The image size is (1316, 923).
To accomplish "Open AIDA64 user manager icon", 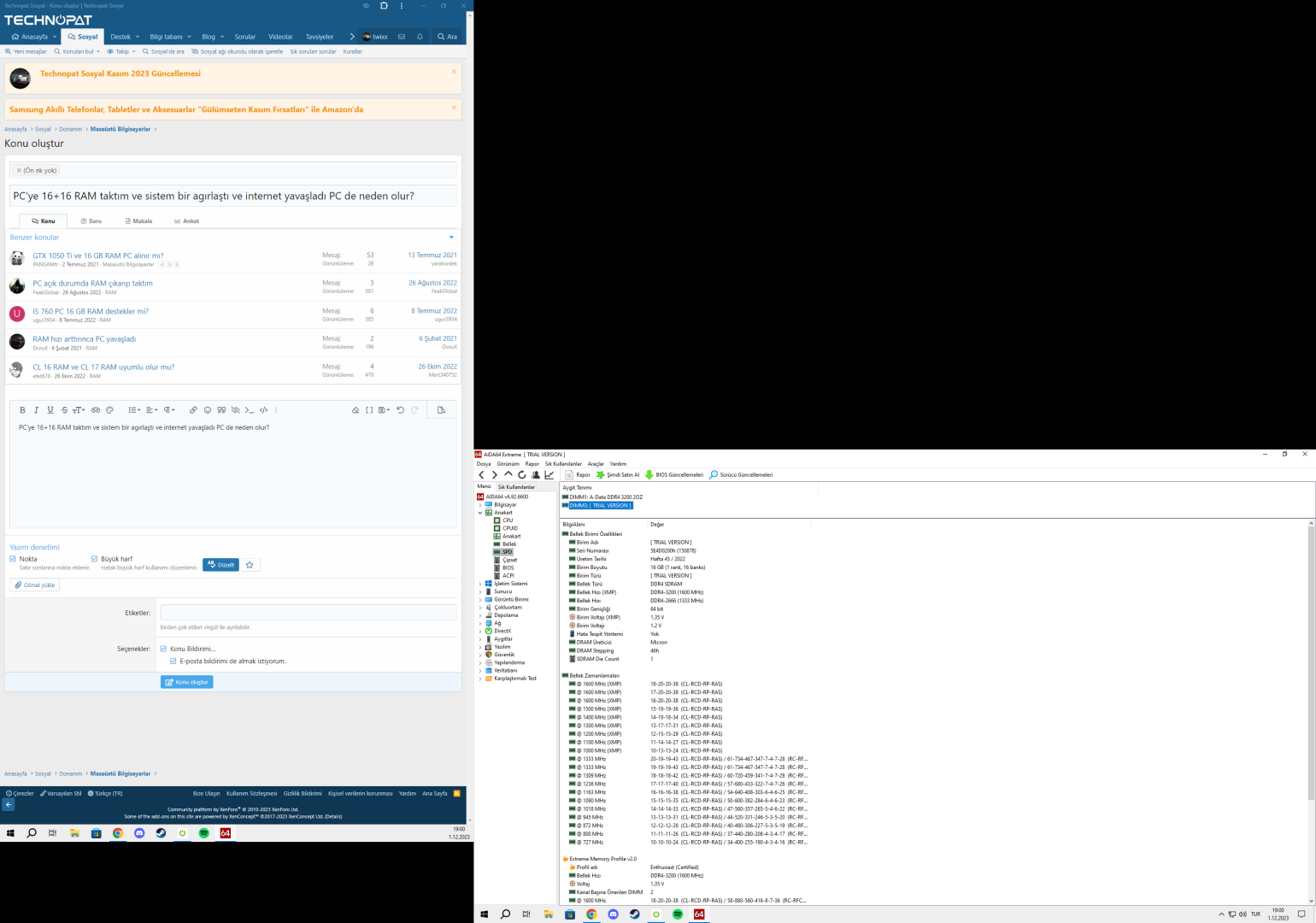I will (x=536, y=475).
